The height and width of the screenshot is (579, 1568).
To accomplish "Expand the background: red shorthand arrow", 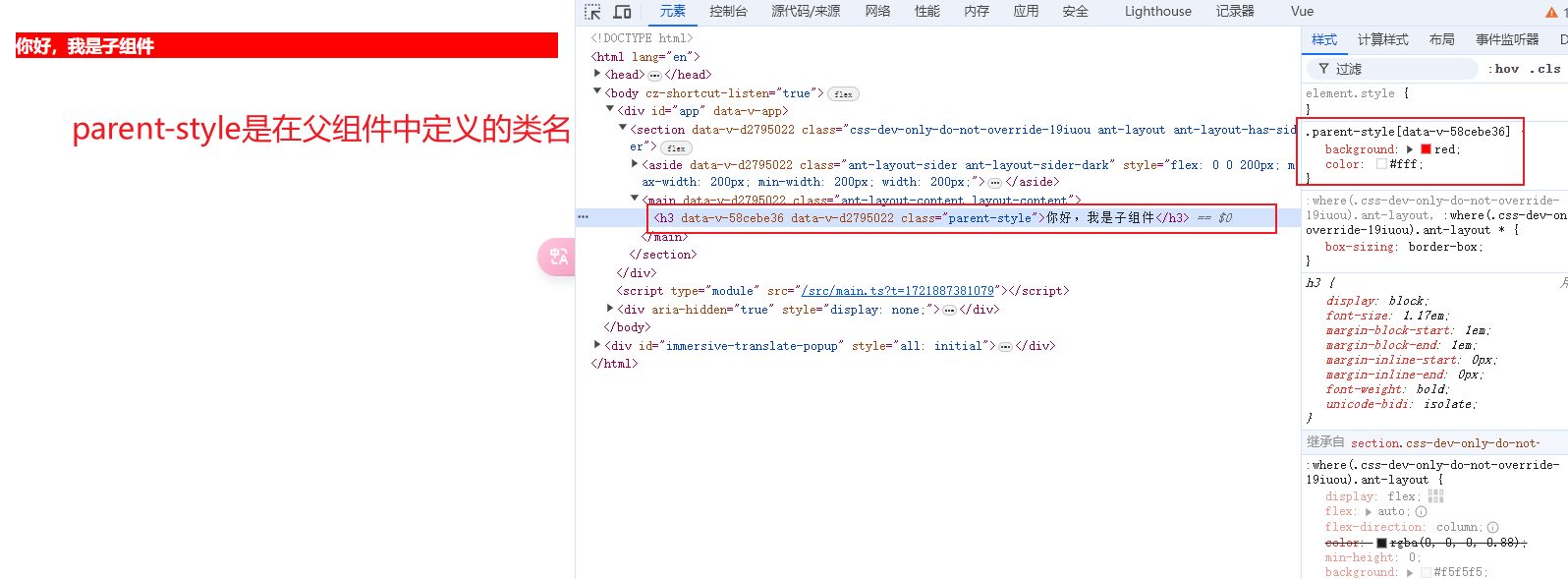I will (x=1410, y=149).
